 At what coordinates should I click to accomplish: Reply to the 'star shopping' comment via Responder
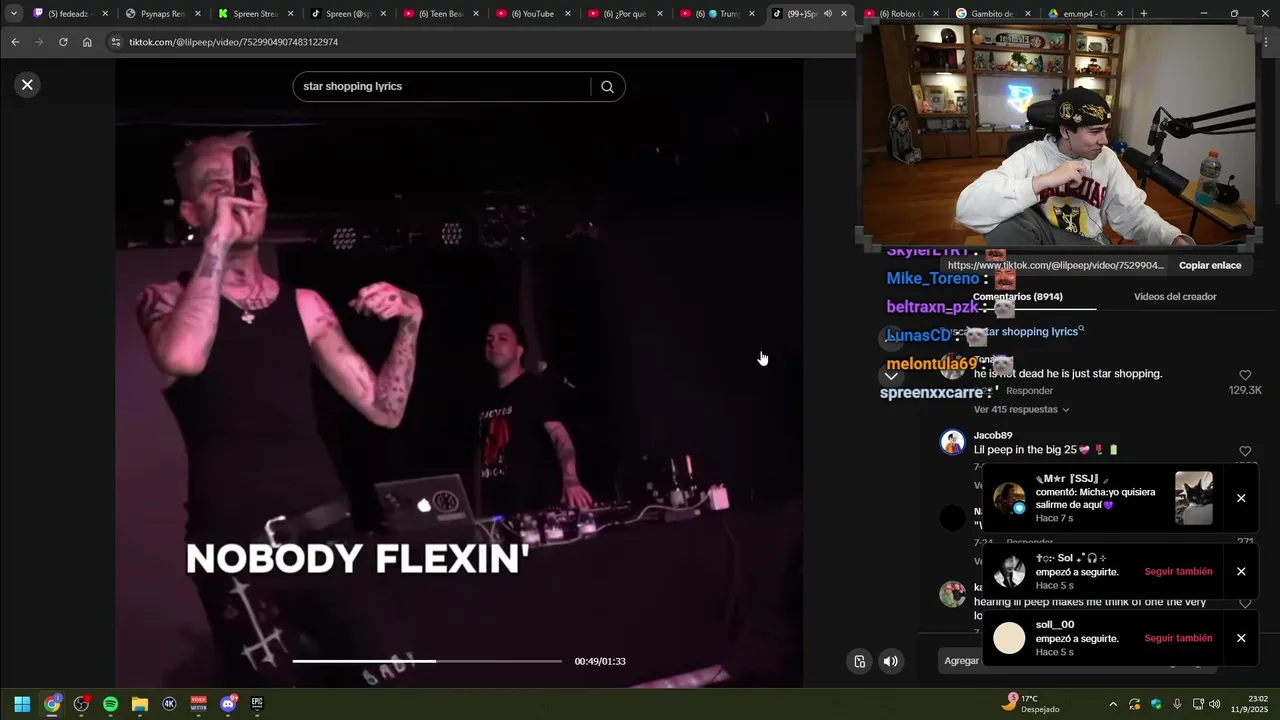coord(1029,391)
